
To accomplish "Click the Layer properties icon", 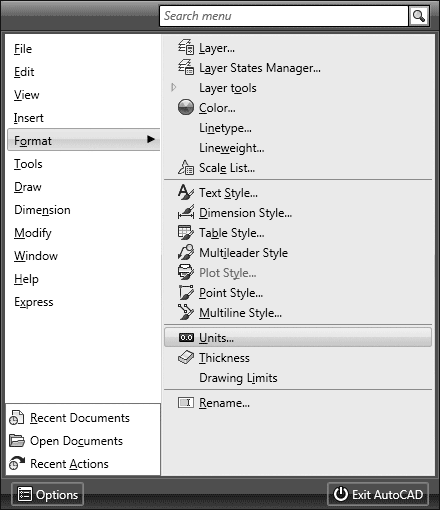I will click(186, 47).
